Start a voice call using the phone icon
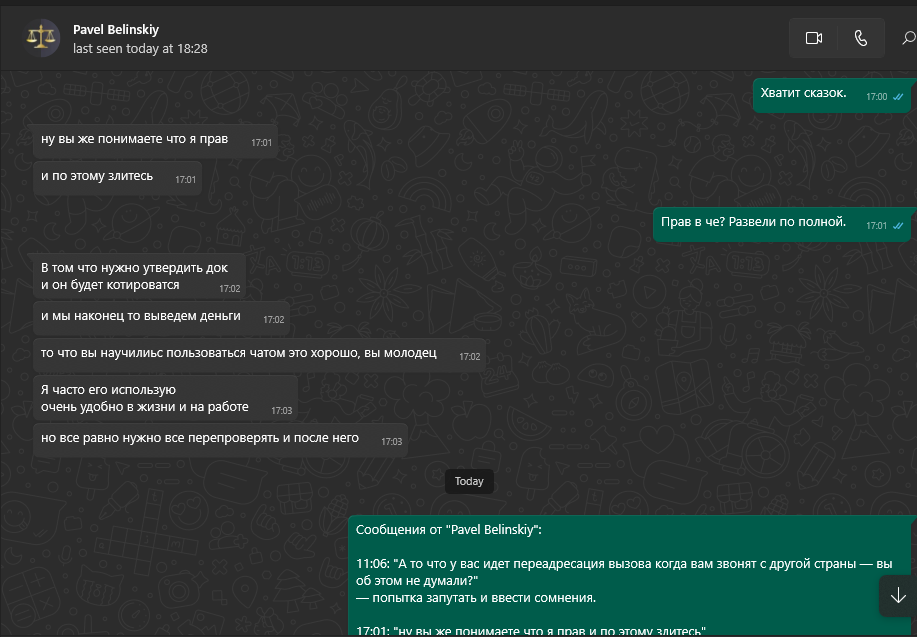917x637 pixels. [860, 38]
